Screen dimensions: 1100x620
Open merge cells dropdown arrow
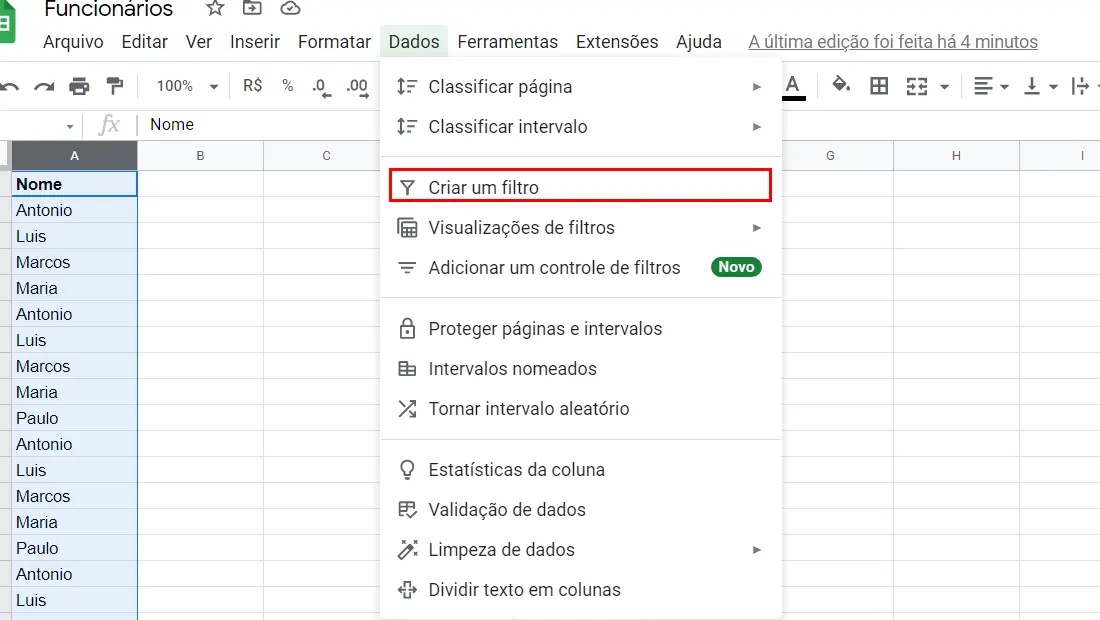944,87
